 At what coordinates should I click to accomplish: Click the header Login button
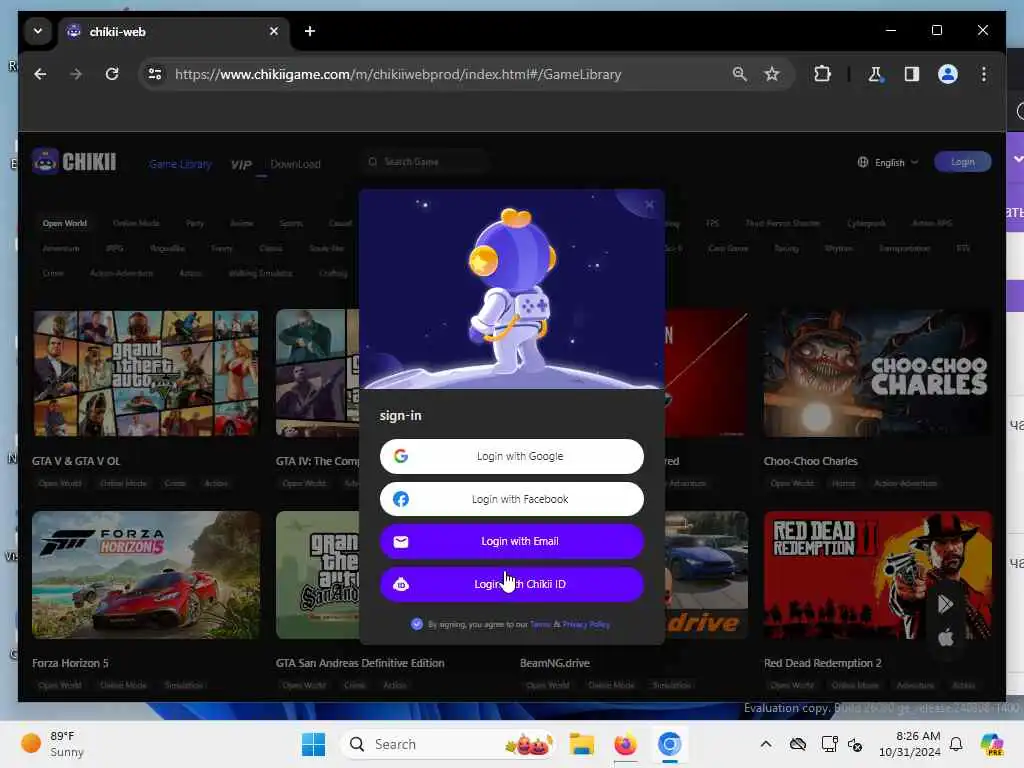point(963,162)
